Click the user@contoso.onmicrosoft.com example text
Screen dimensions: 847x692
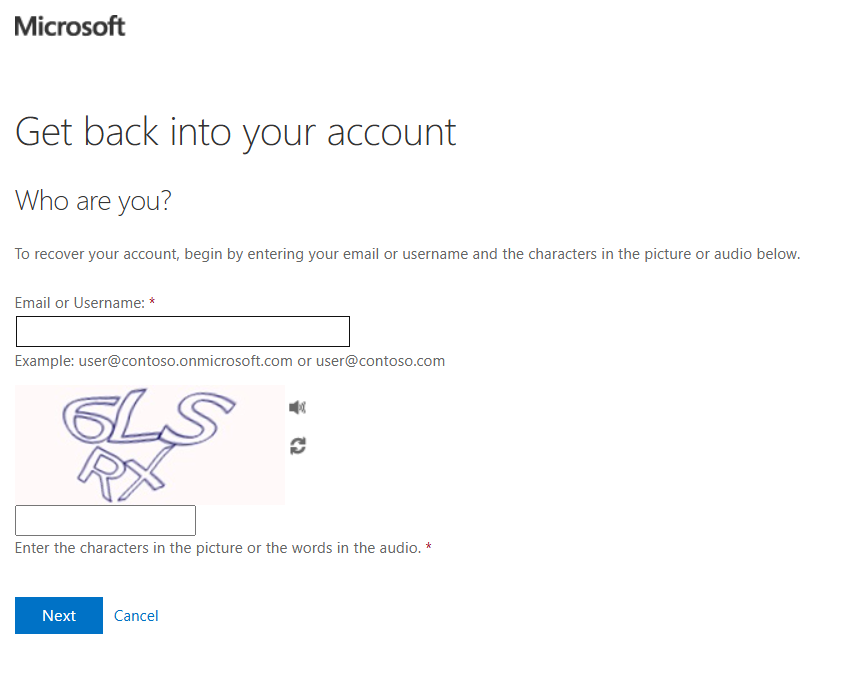(x=185, y=361)
